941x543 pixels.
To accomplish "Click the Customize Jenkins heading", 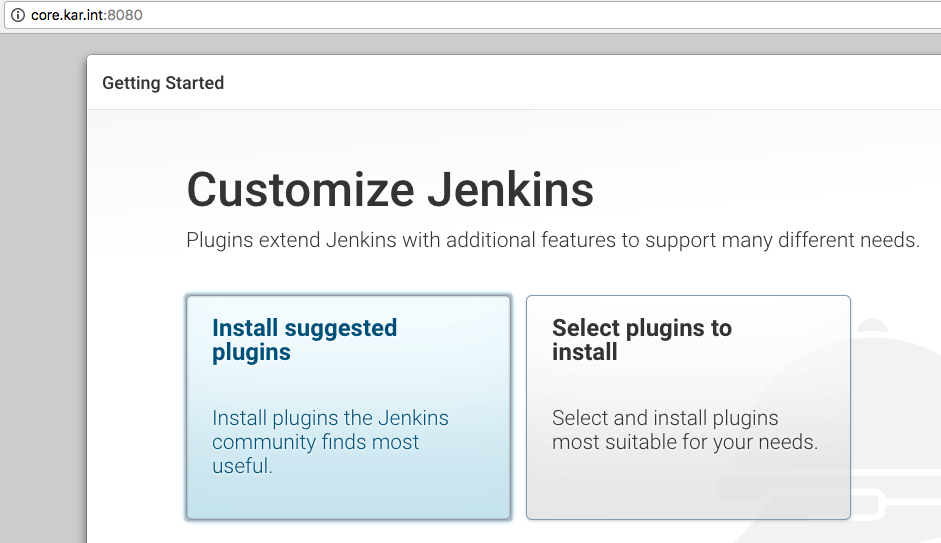I will click(390, 190).
